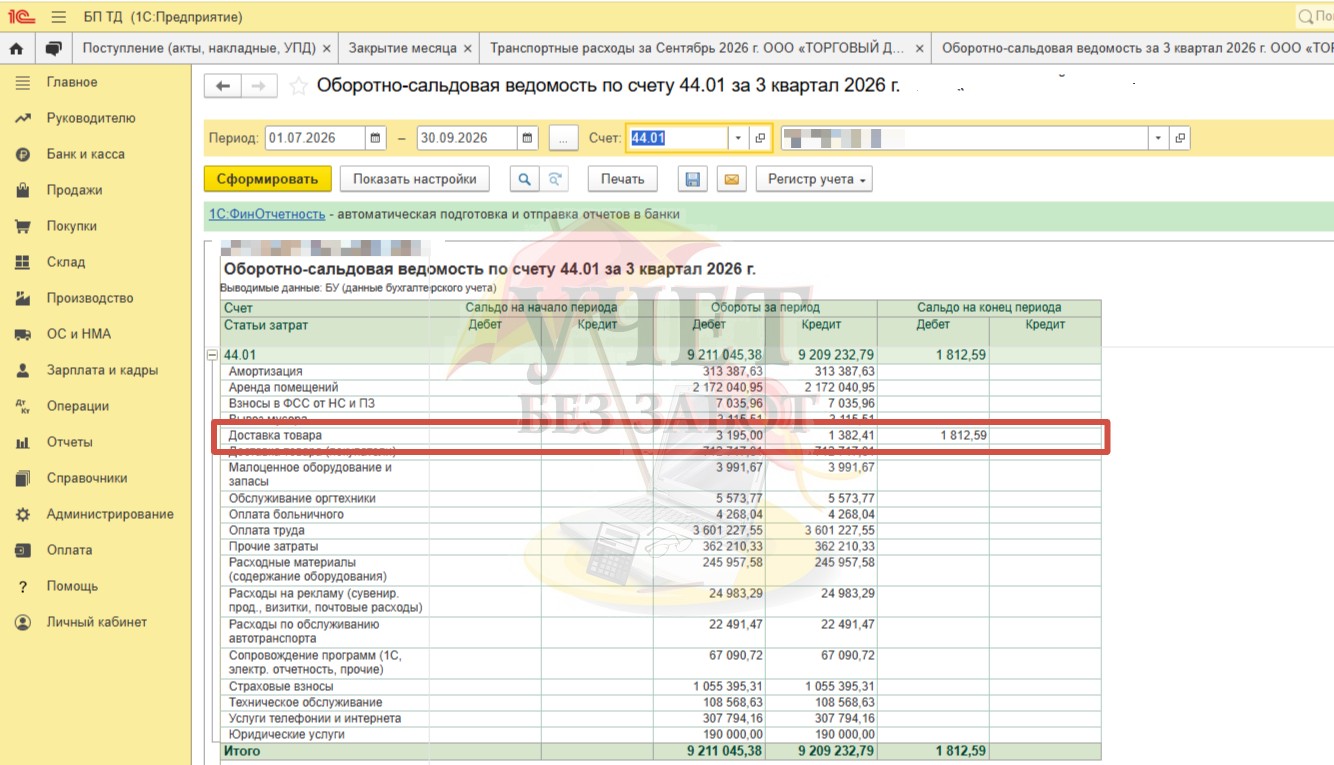Click the Сформировать button
1334x765 pixels.
click(x=267, y=179)
